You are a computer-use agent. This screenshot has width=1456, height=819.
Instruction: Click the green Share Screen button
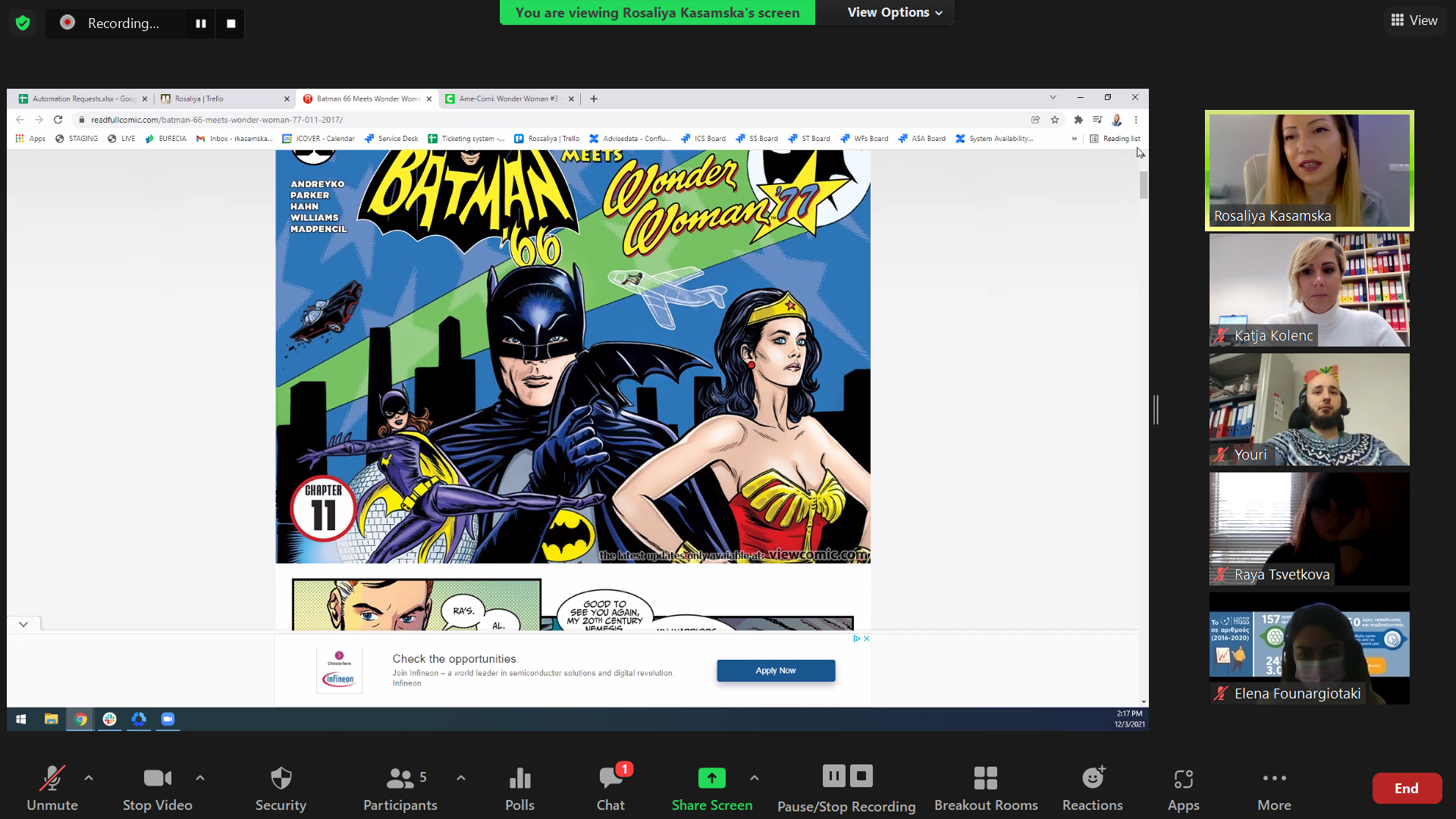711,789
